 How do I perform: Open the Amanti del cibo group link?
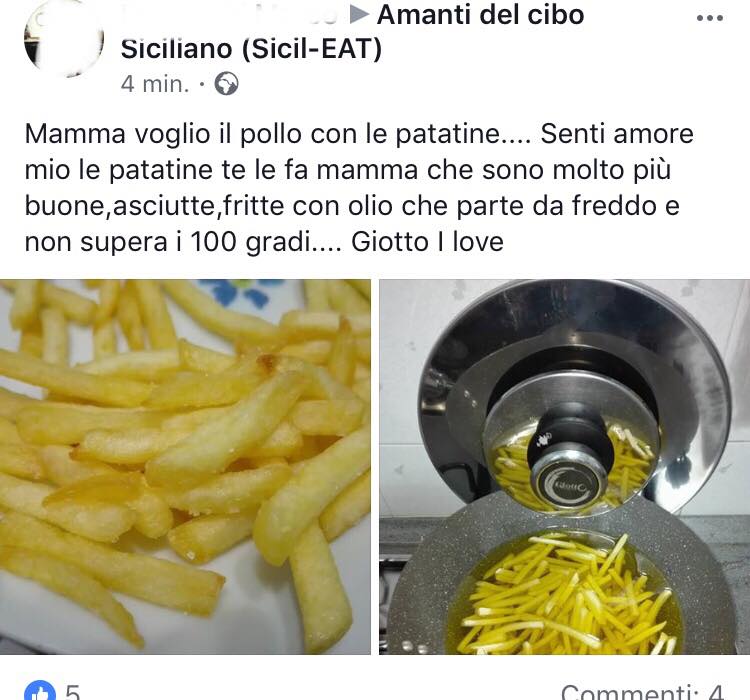coord(480,14)
